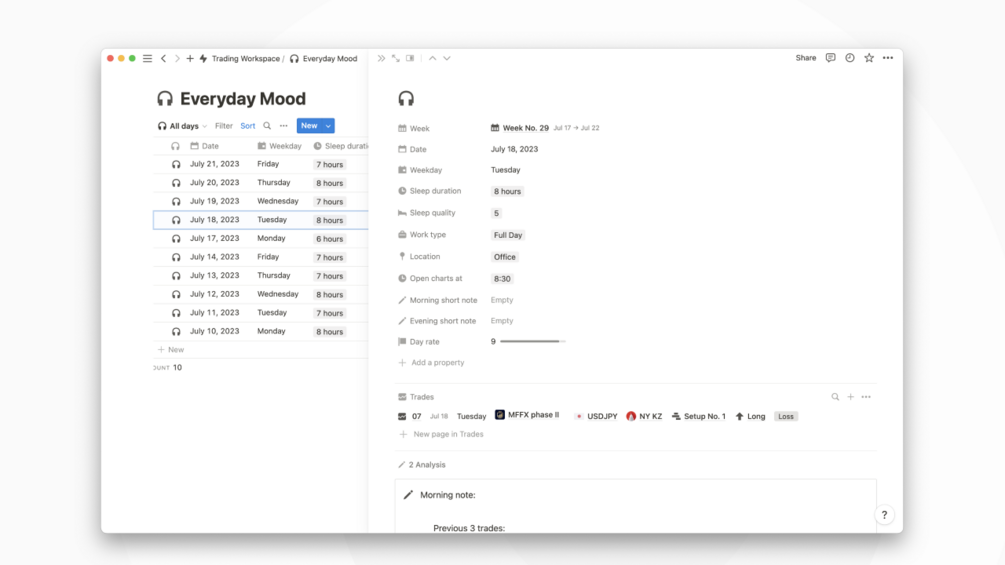Open the Trades section three-dot menu
Viewport: 1005px width, 565px height.
coord(867,397)
